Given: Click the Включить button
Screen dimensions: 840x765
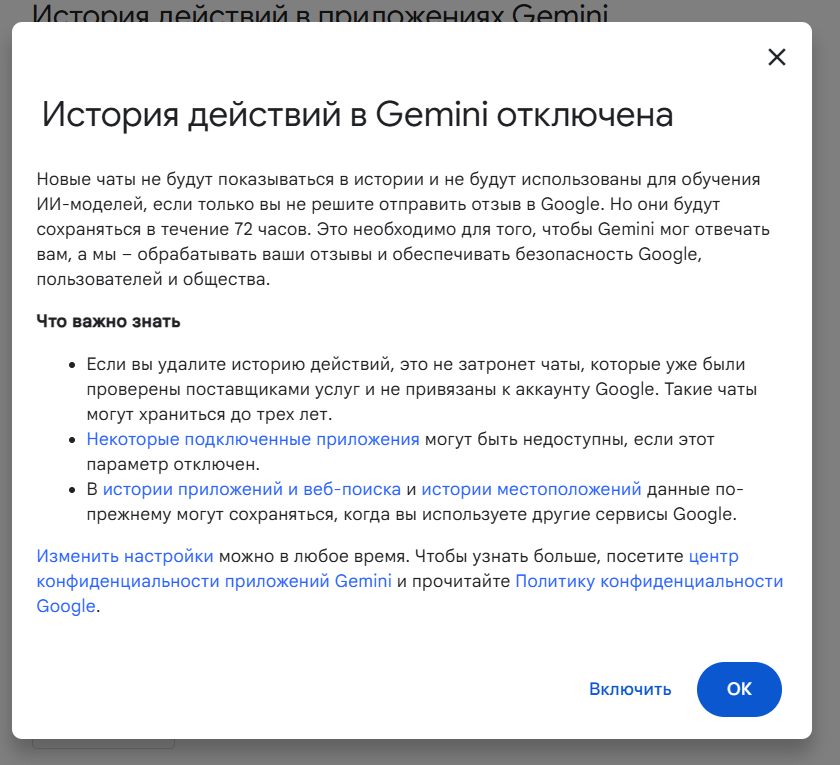Looking at the screenshot, I should [630, 689].
